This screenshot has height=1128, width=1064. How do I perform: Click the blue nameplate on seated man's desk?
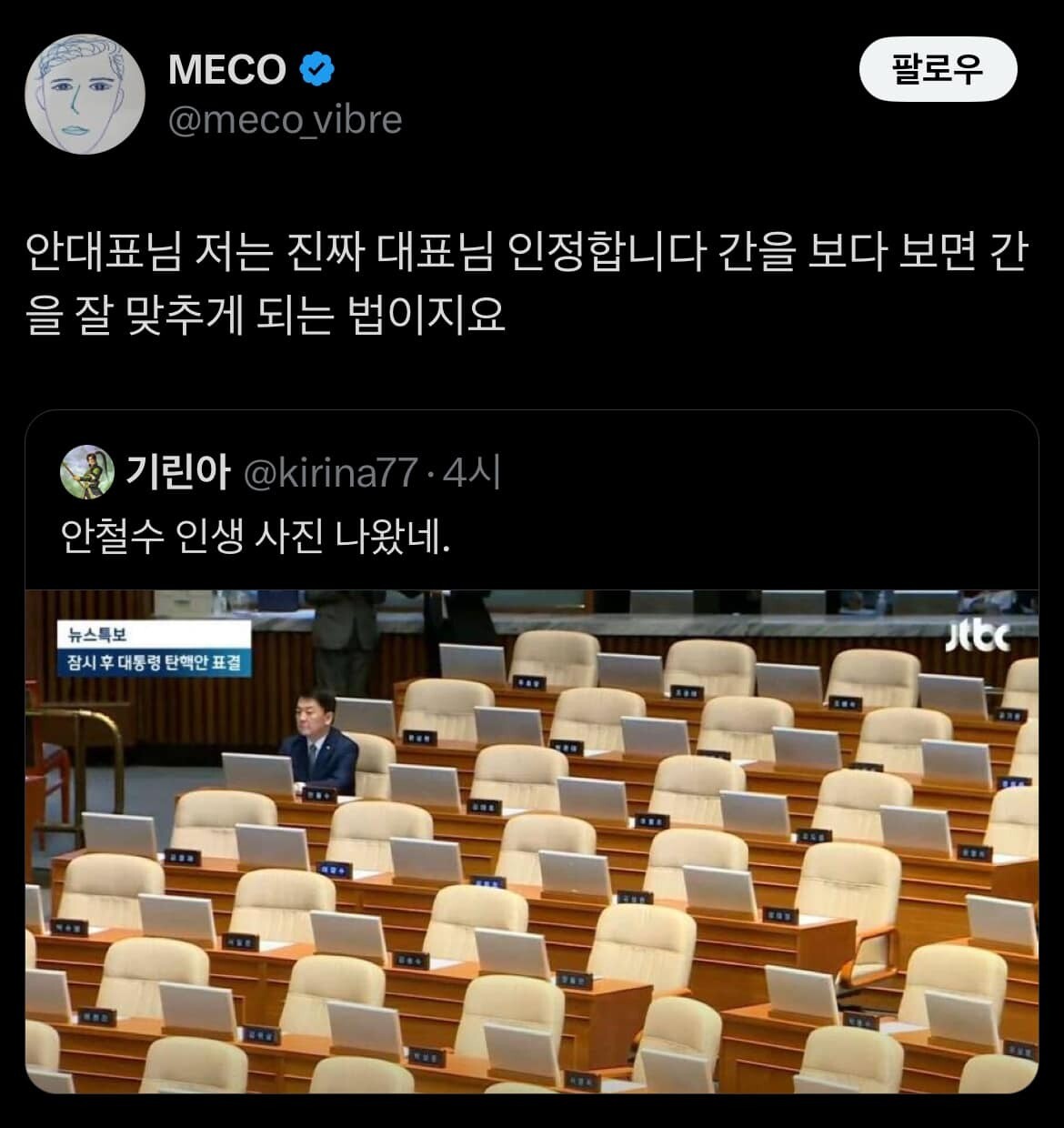(x=320, y=796)
